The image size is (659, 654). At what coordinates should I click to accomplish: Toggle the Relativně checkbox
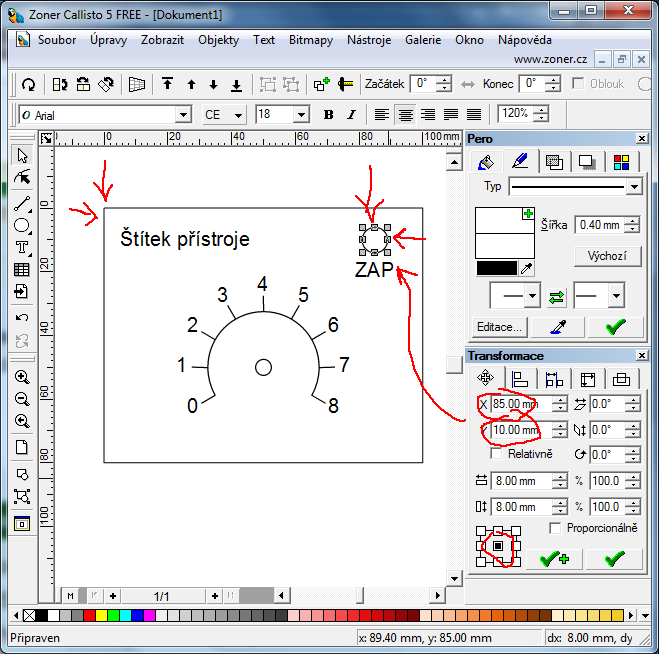[x=496, y=454]
